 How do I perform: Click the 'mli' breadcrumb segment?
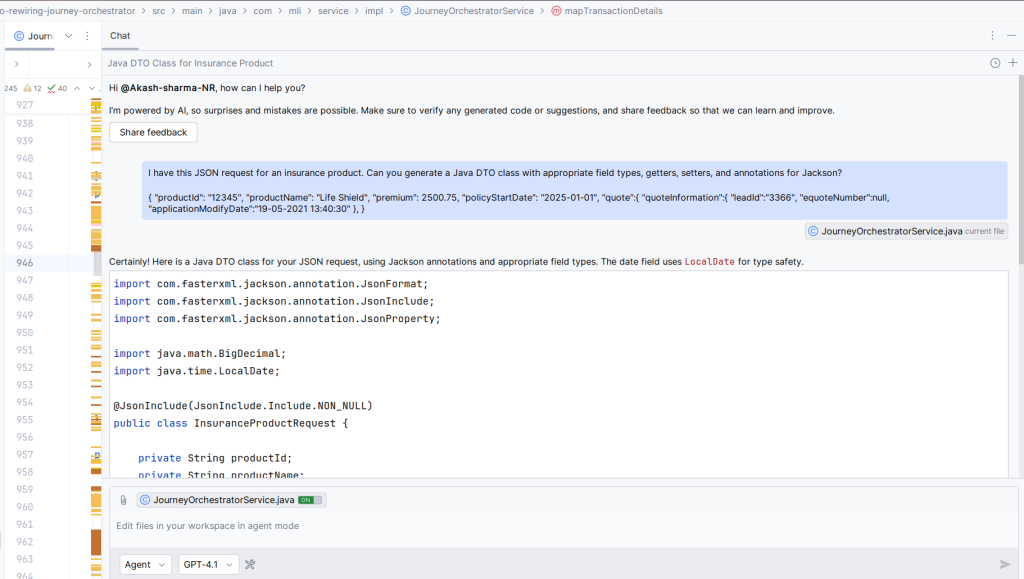295,11
